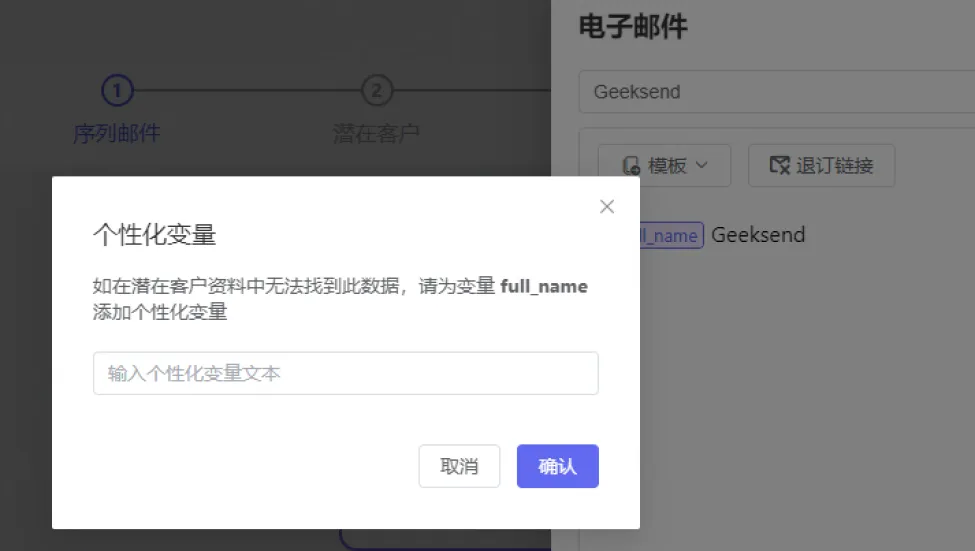Click the 个性化变量 dialog title

click(154, 235)
